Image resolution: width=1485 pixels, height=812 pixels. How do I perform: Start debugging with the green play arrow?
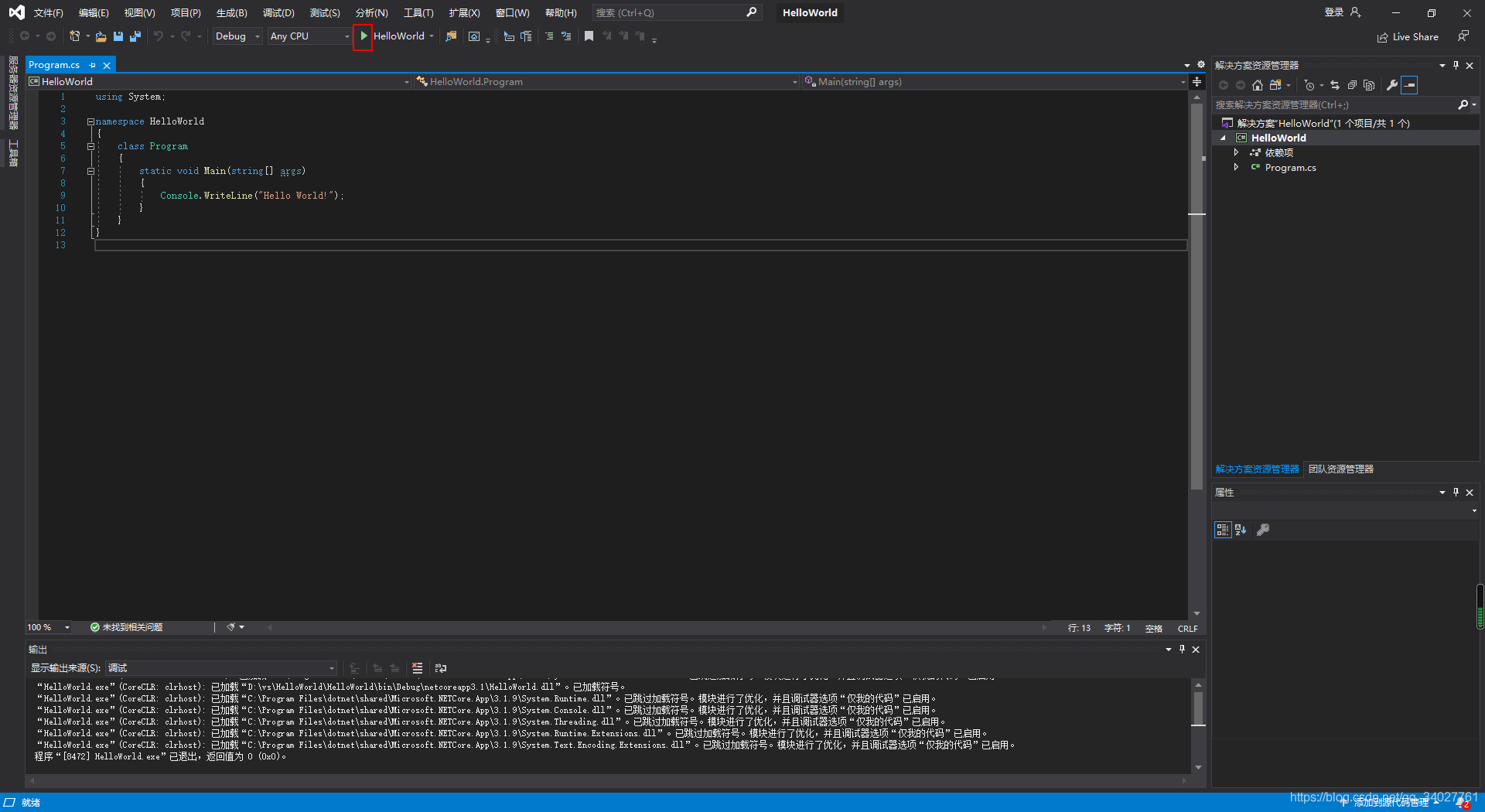click(x=364, y=36)
